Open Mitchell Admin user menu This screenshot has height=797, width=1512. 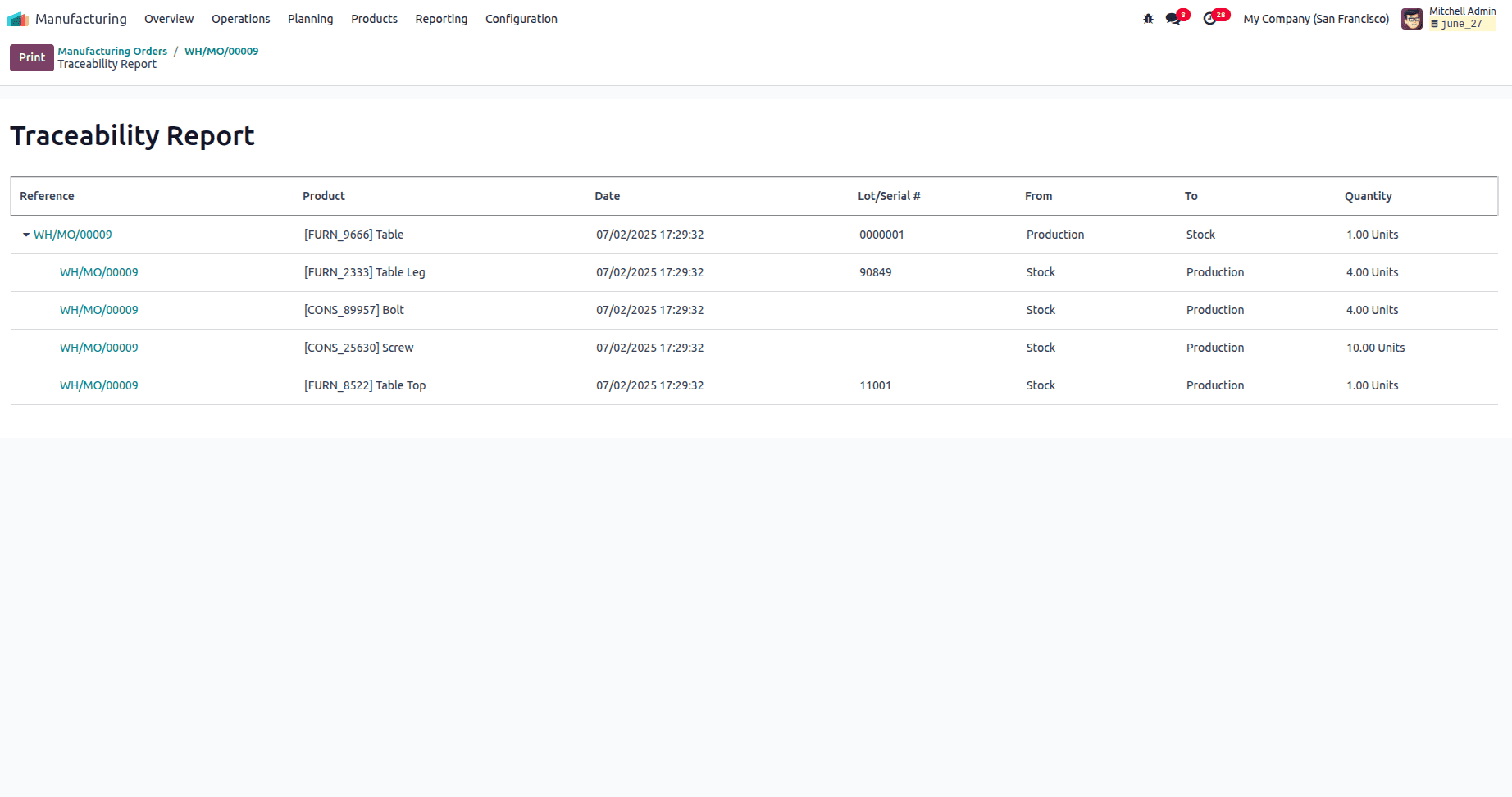coord(1463,17)
